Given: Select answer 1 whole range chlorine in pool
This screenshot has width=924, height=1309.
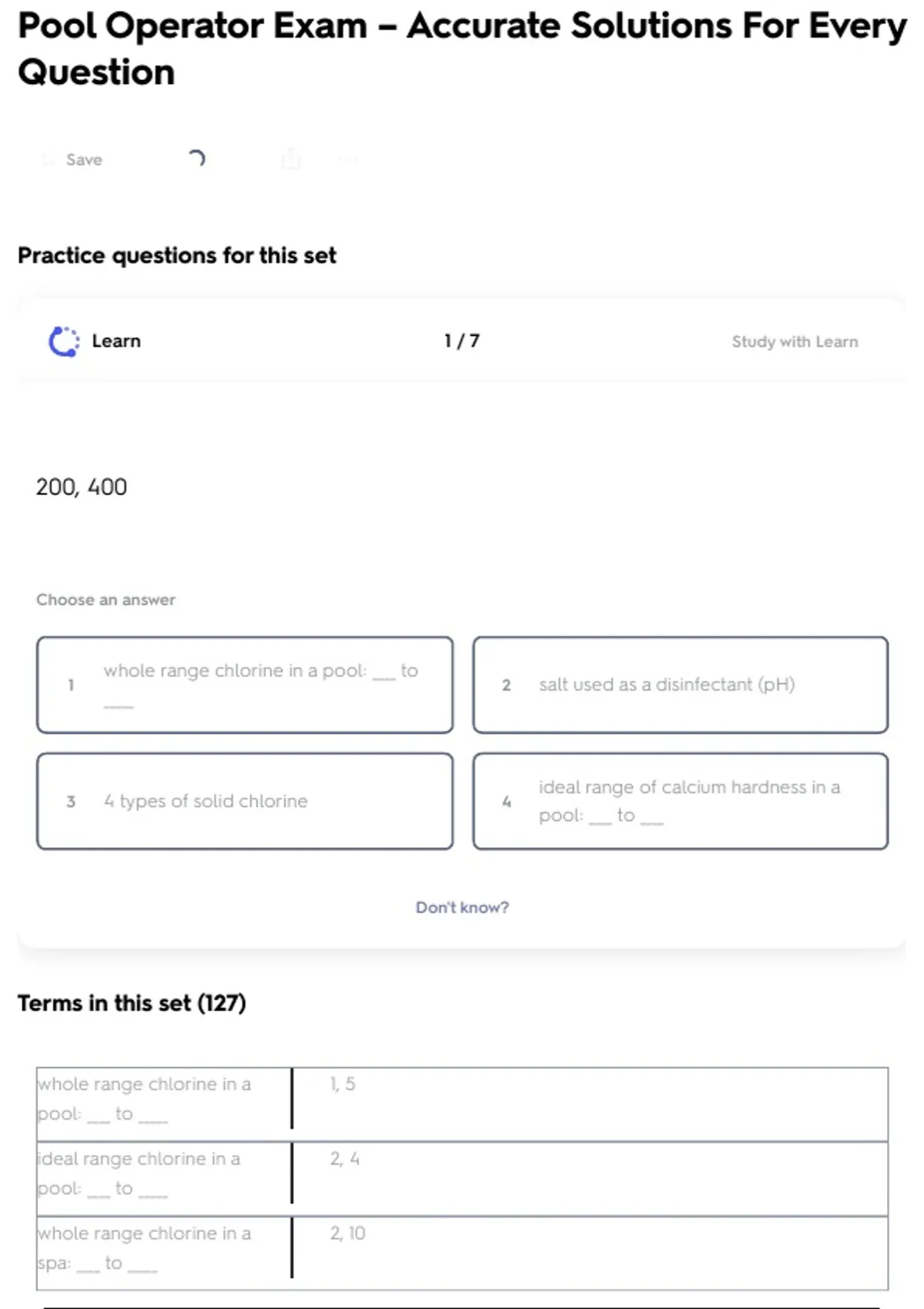Looking at the screenshot, I should pos(244,685).
